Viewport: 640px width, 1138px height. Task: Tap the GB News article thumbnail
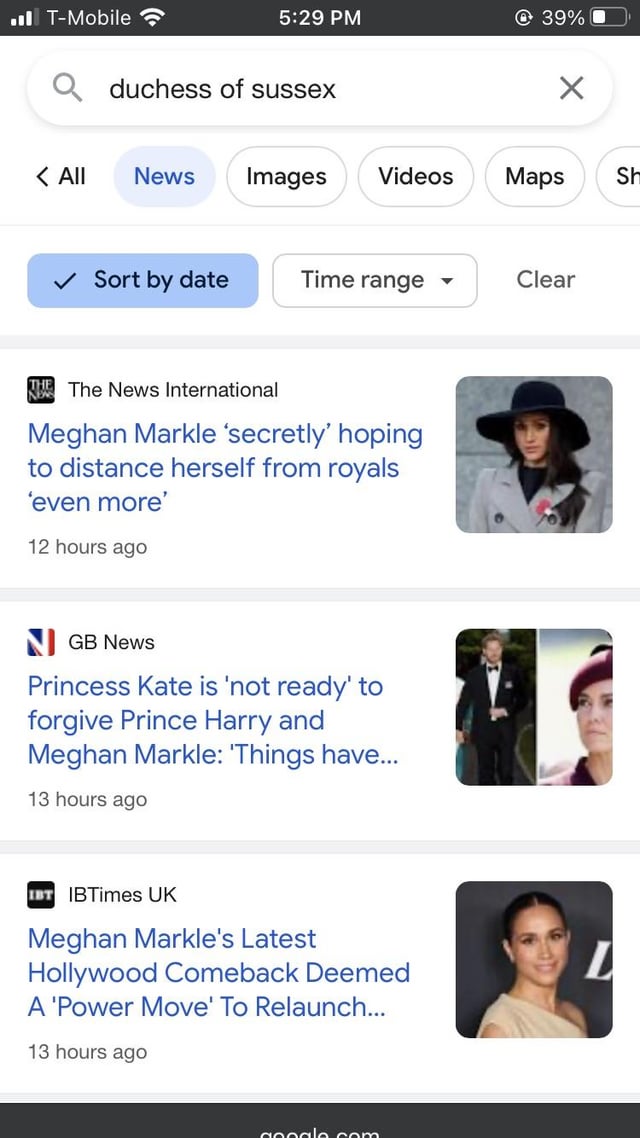tap(534, 707)
